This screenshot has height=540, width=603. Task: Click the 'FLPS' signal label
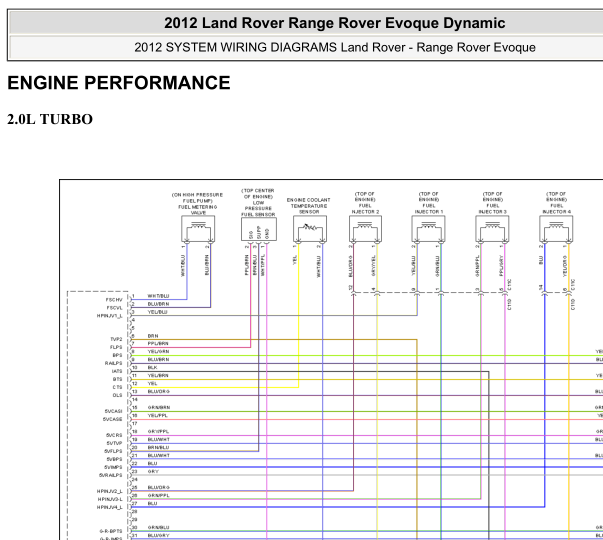click(116, 348)
